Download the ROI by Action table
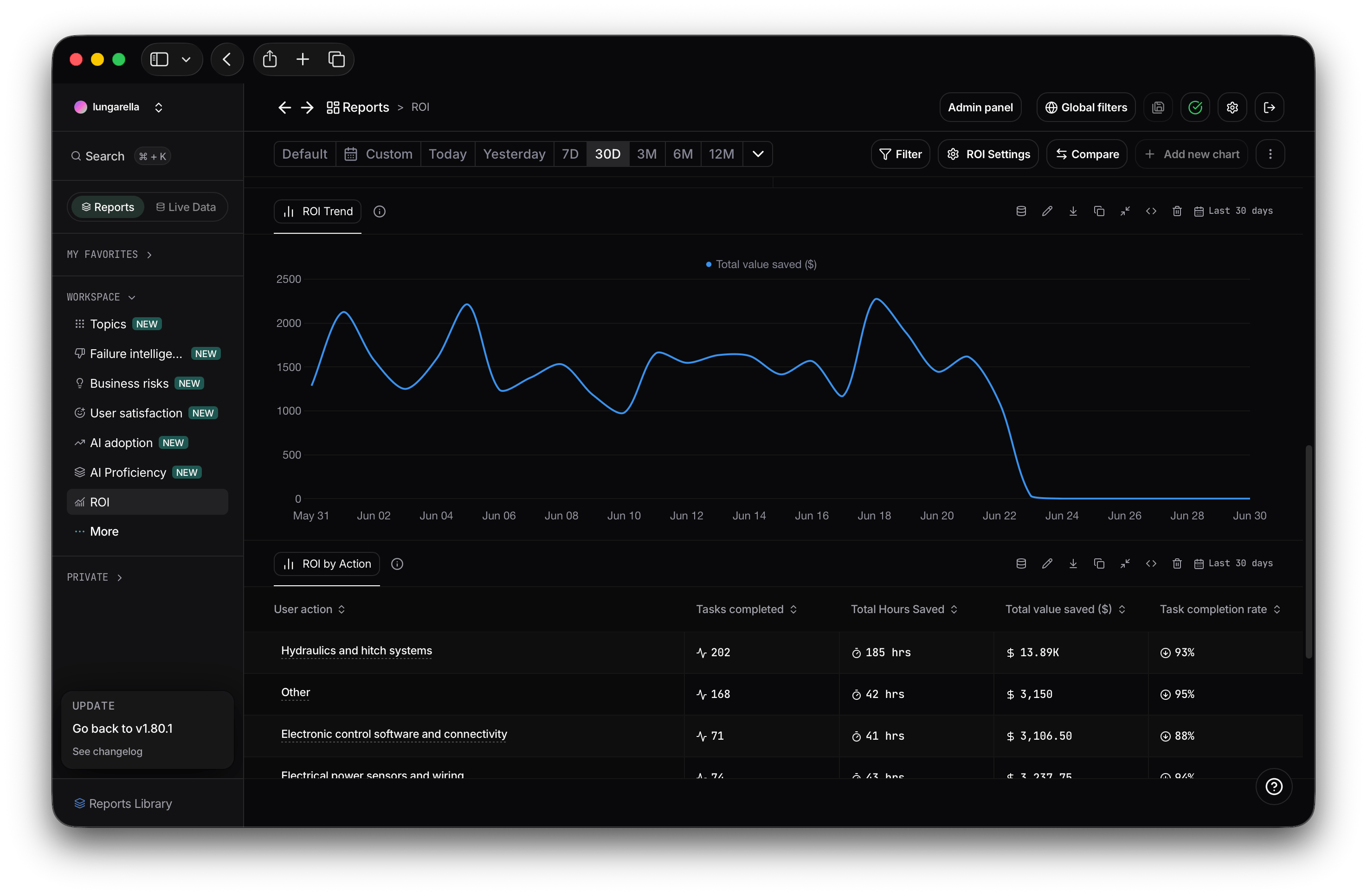This screenshot has height=896, width=1367. 1073,563
